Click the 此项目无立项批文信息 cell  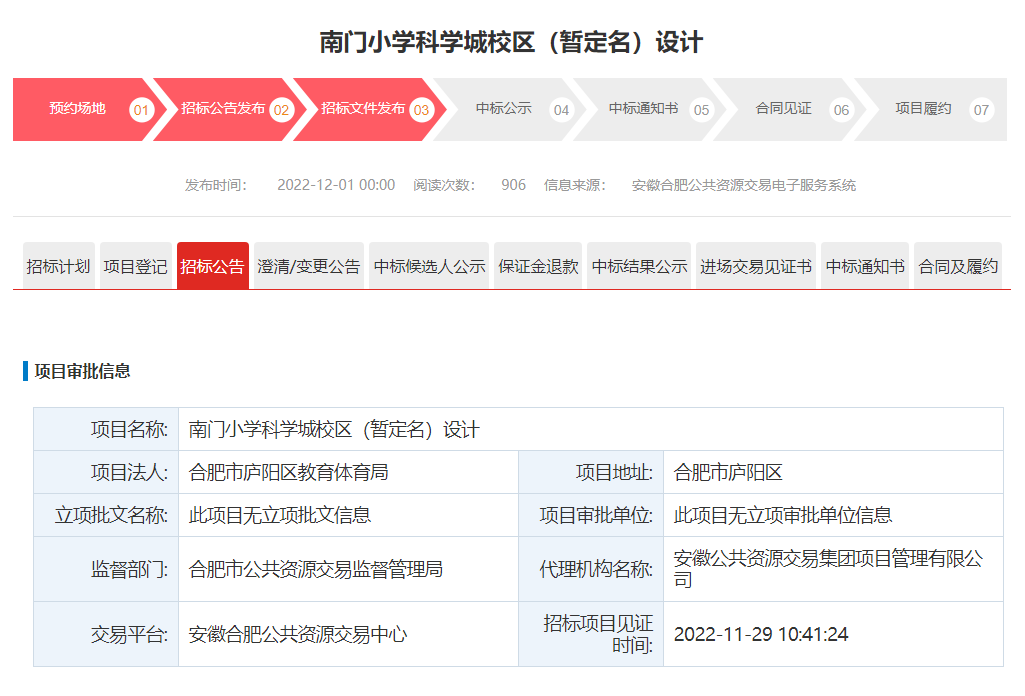tap(348, 515)
